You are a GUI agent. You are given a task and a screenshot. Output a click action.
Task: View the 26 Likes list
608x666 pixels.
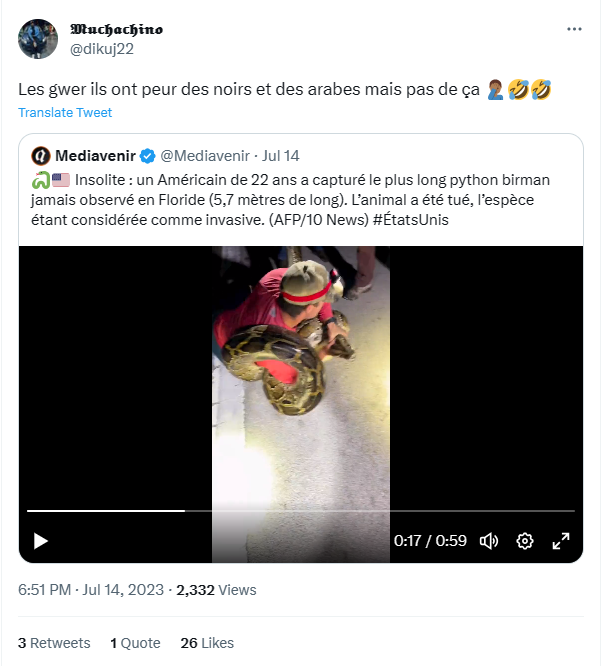pyautogui.click(x=207, y=643)
